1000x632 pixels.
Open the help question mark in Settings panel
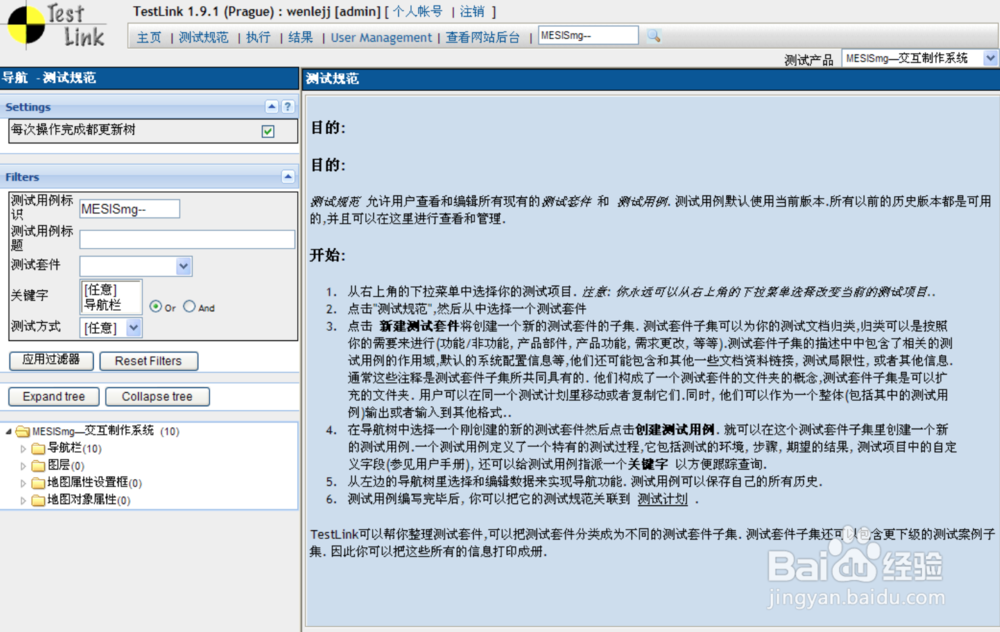pos(286,106)
